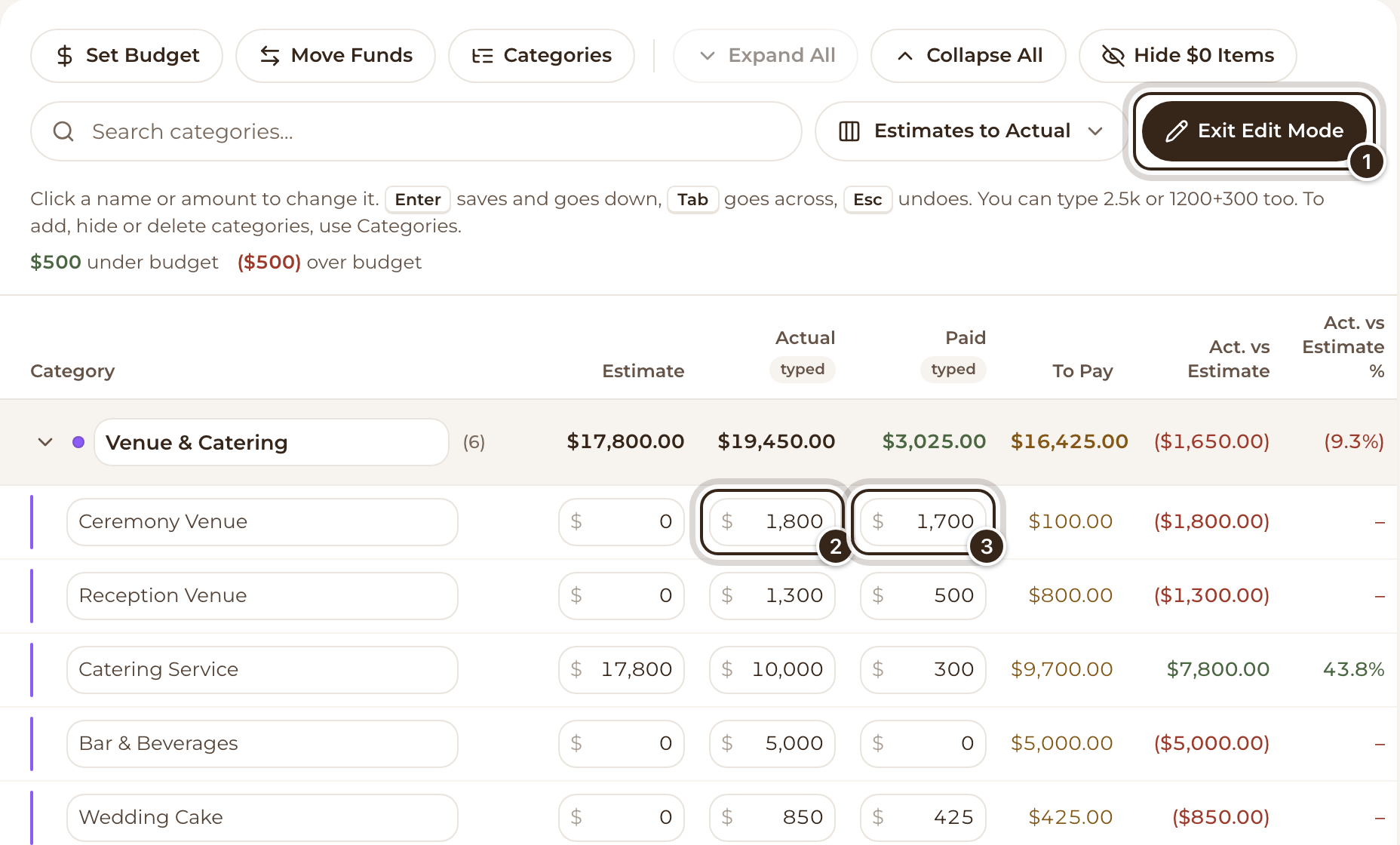Open the Move Funds dialog

336,56
